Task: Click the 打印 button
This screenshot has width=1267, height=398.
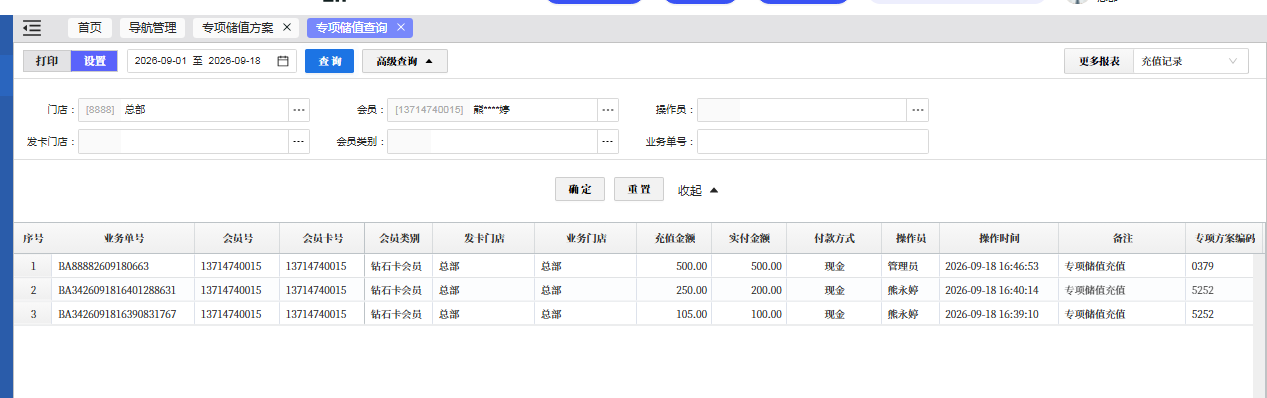Action: 47,61
